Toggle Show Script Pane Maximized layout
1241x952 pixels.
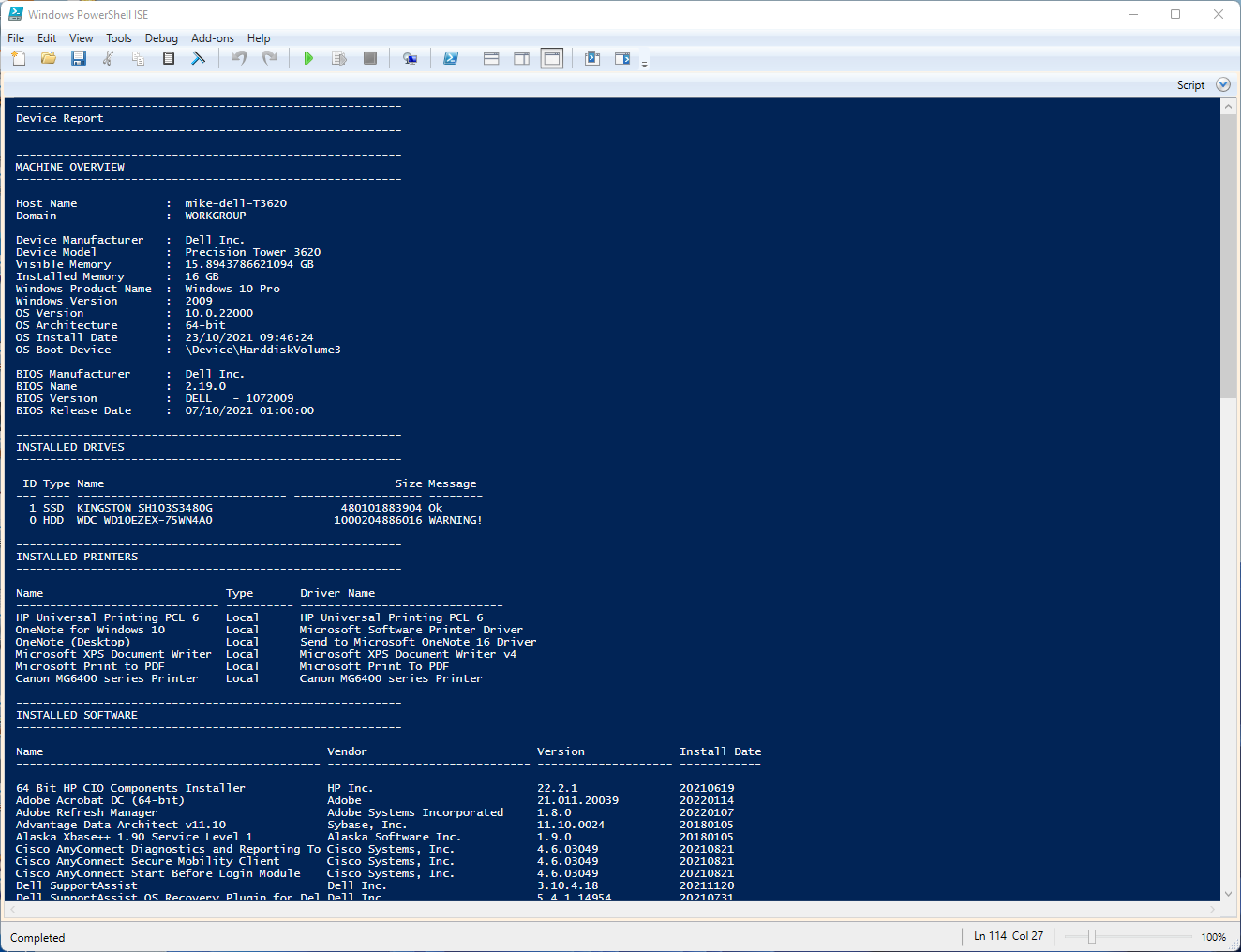tap(551, 58)
